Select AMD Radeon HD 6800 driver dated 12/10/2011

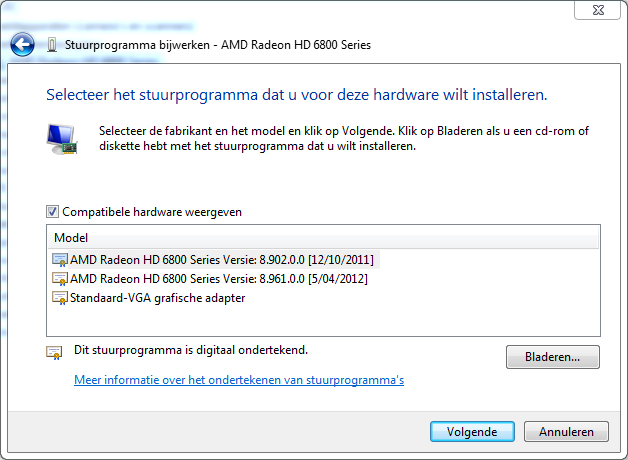pos(222,260)
